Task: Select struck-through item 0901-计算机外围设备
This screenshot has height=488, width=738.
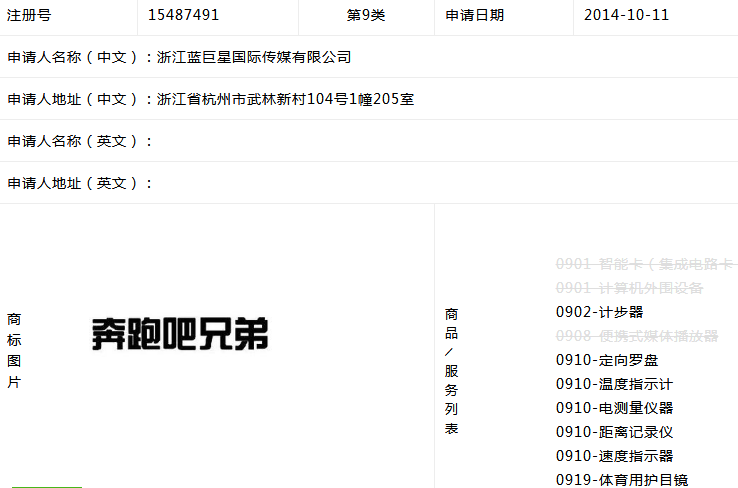Action: point(629,288)
